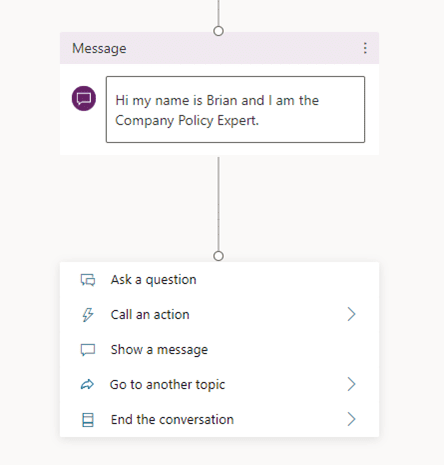Screen dimensions: 444x465
Task: Open the Message node three-dot options menu
Action: 365,48
